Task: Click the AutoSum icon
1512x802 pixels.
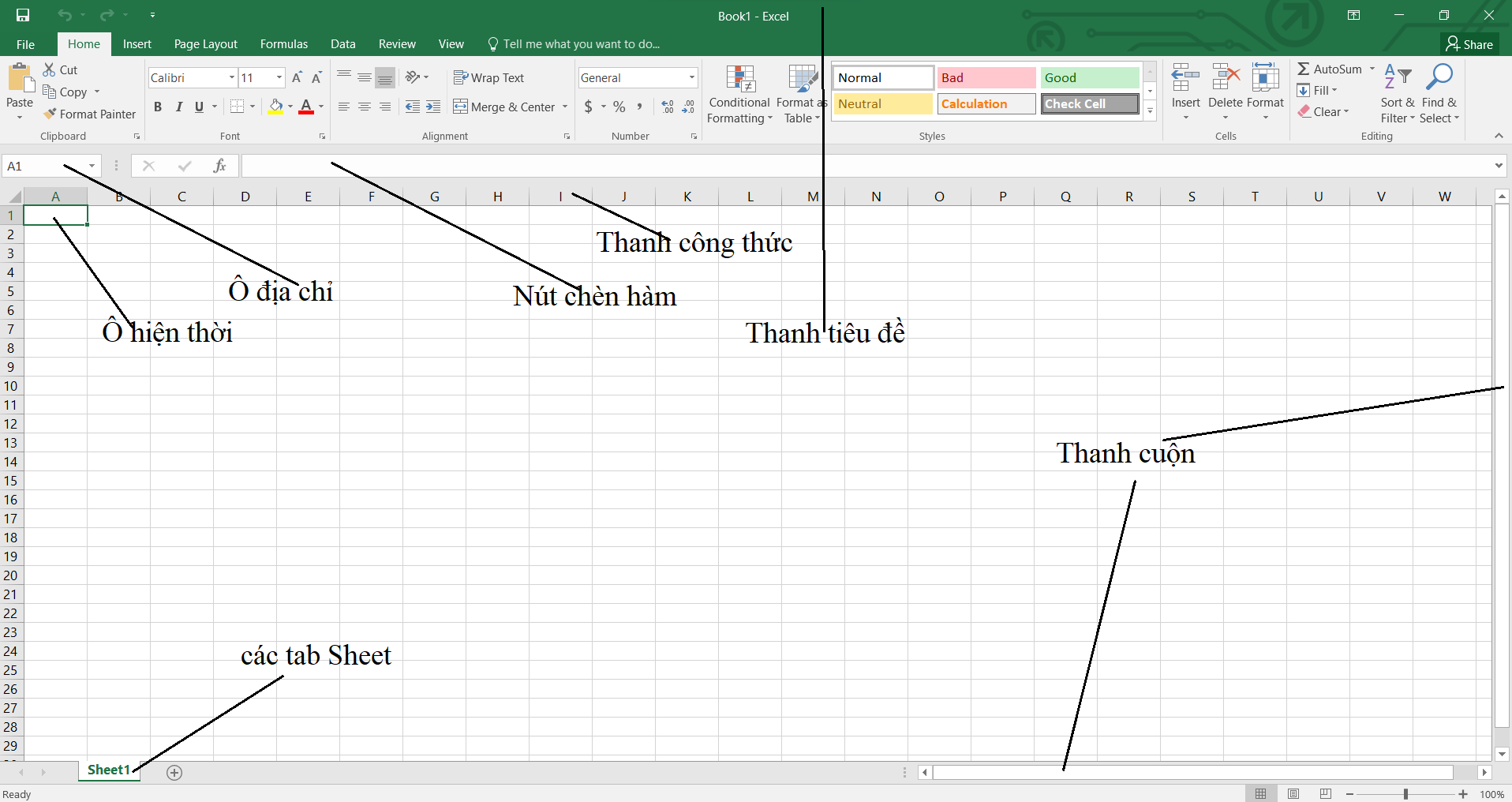Action: click(x=1304, y=69)
